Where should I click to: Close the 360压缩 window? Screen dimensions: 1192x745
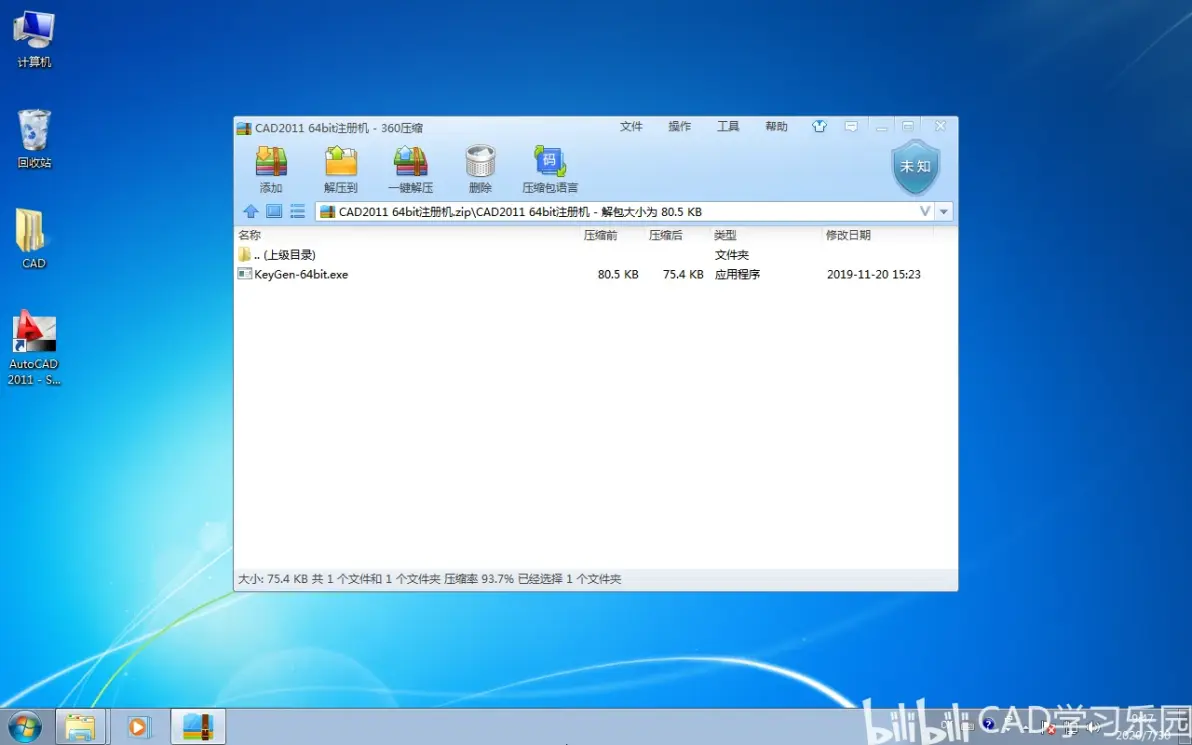pos(940,126)
